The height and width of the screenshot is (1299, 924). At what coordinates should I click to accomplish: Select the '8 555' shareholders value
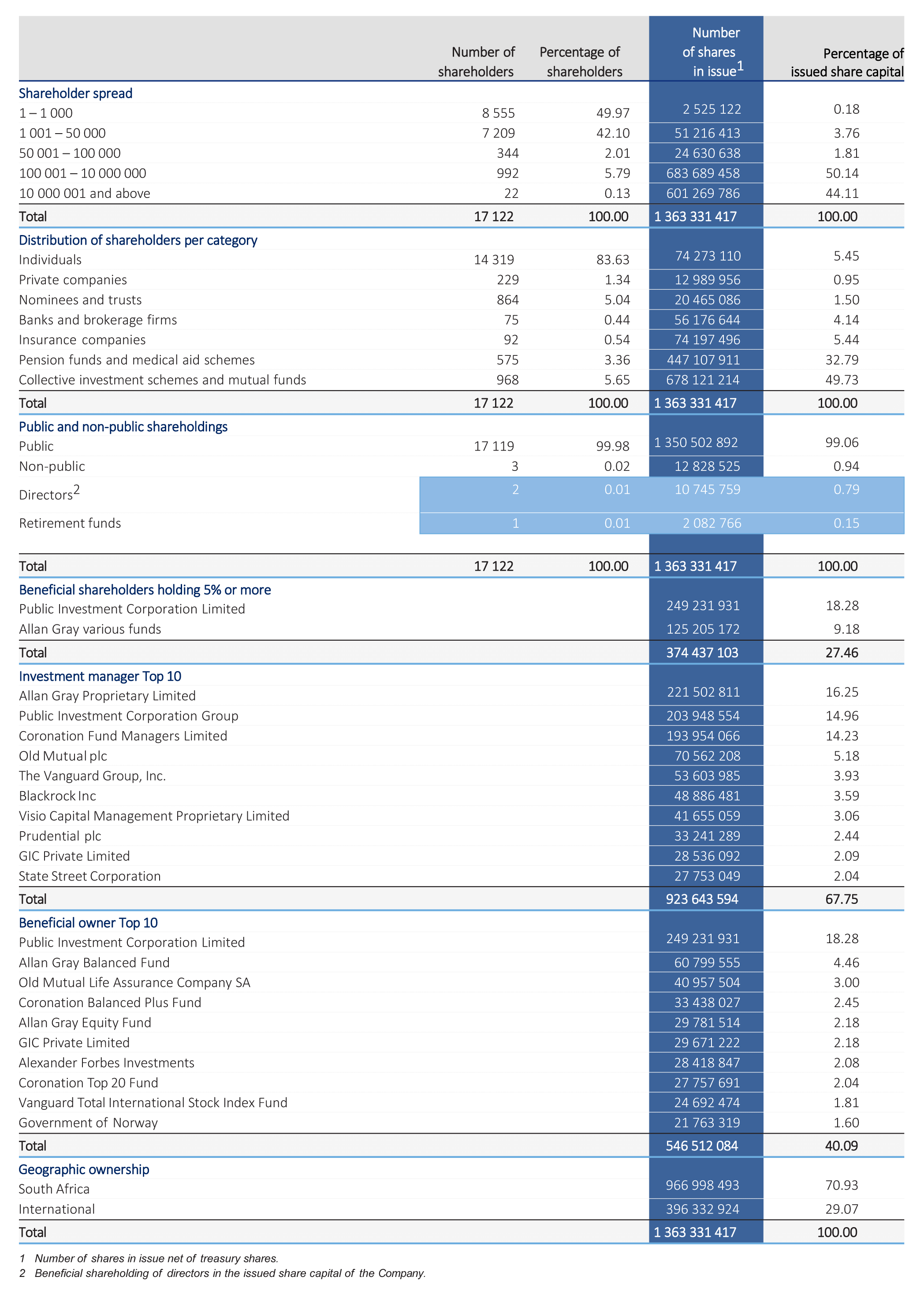click(x=498, y=113)
